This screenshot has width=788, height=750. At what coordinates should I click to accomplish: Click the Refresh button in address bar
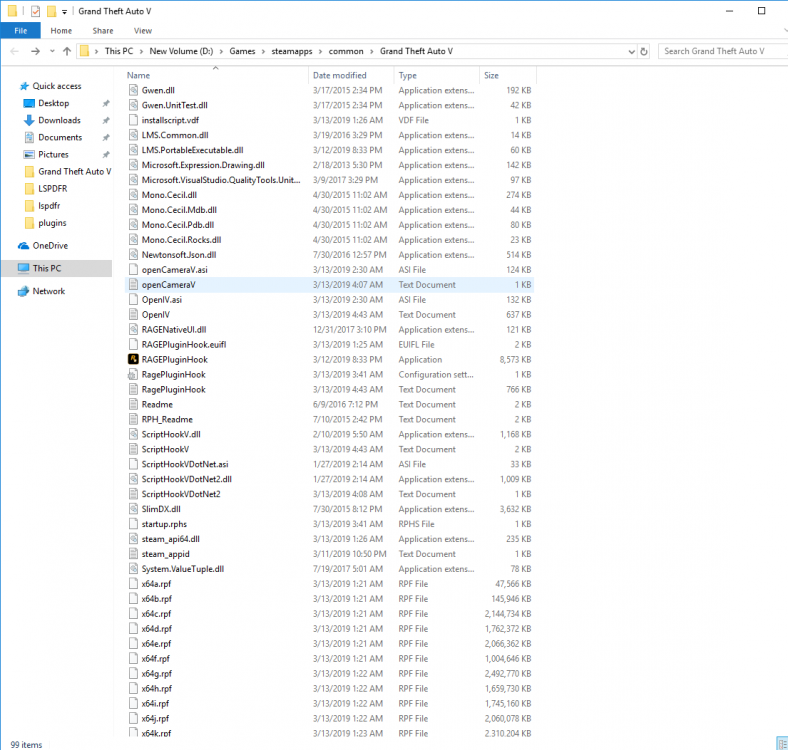(644, 51)
